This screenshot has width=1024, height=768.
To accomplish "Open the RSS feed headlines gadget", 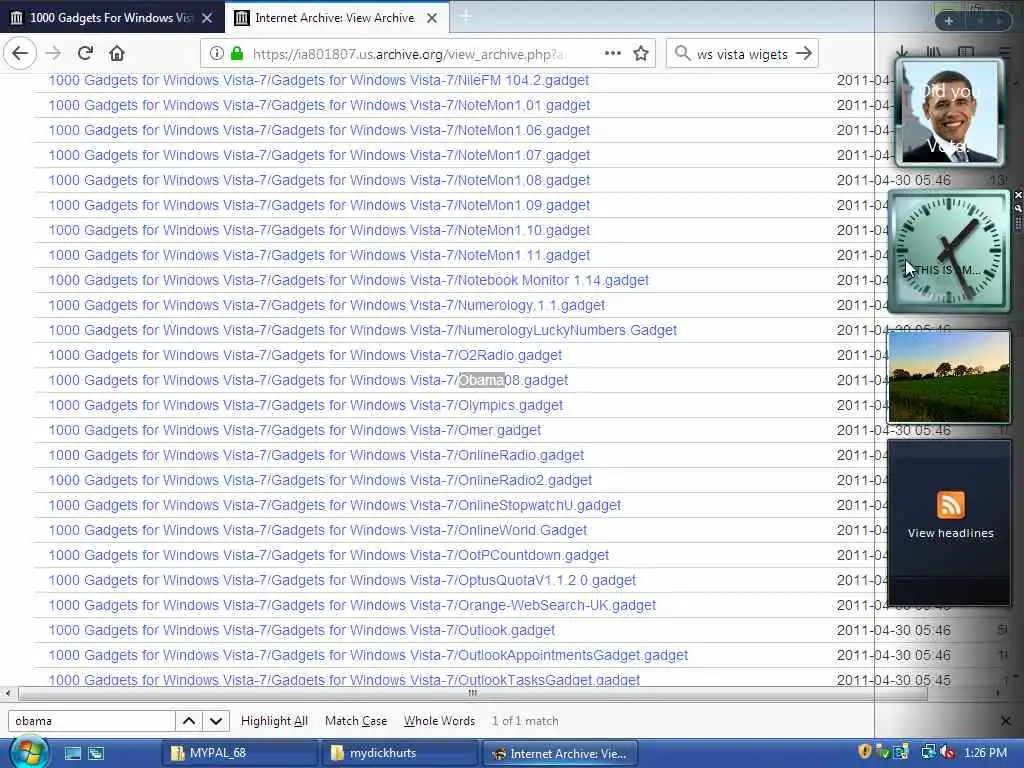I will (950, 522).
